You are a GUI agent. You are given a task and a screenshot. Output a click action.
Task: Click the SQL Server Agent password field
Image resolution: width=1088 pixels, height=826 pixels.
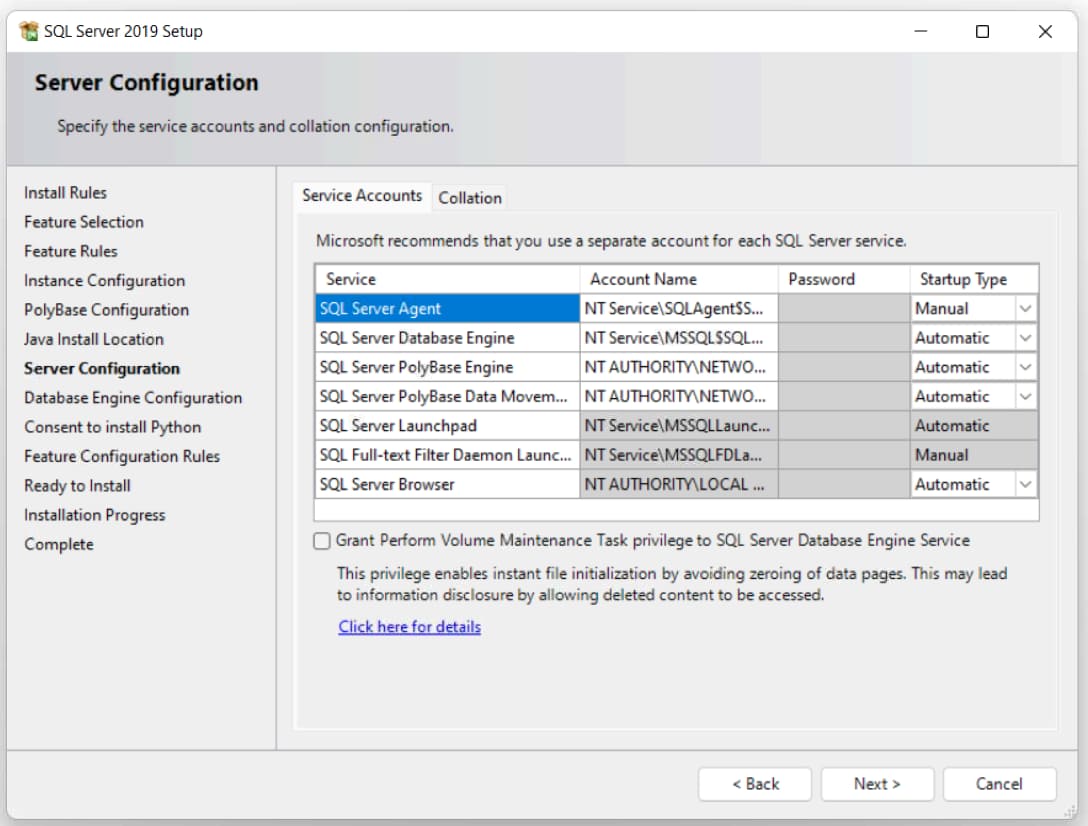coord(843,309)
